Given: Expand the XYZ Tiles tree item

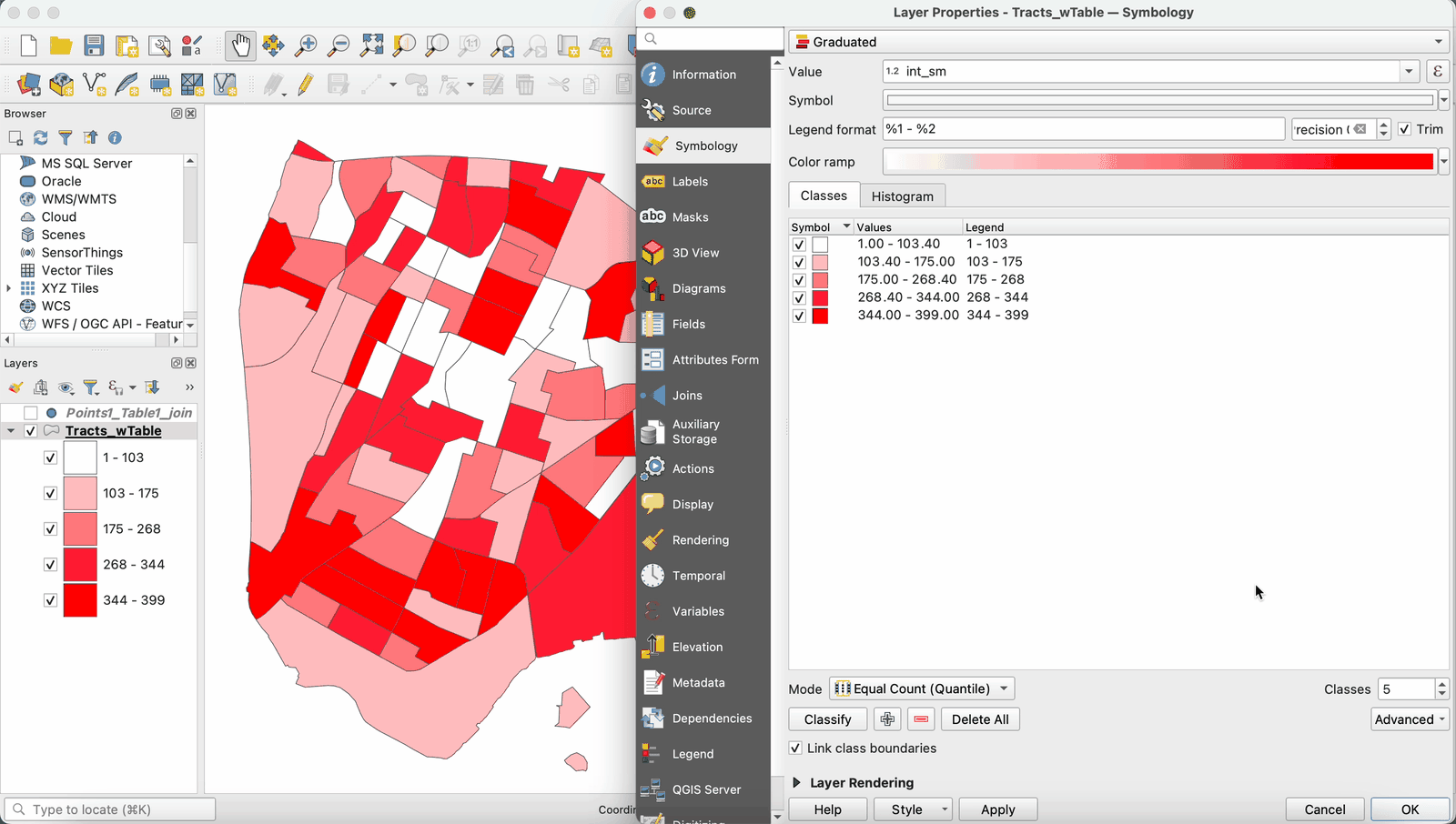Looking at the screenshot, I should pos(9,287).
